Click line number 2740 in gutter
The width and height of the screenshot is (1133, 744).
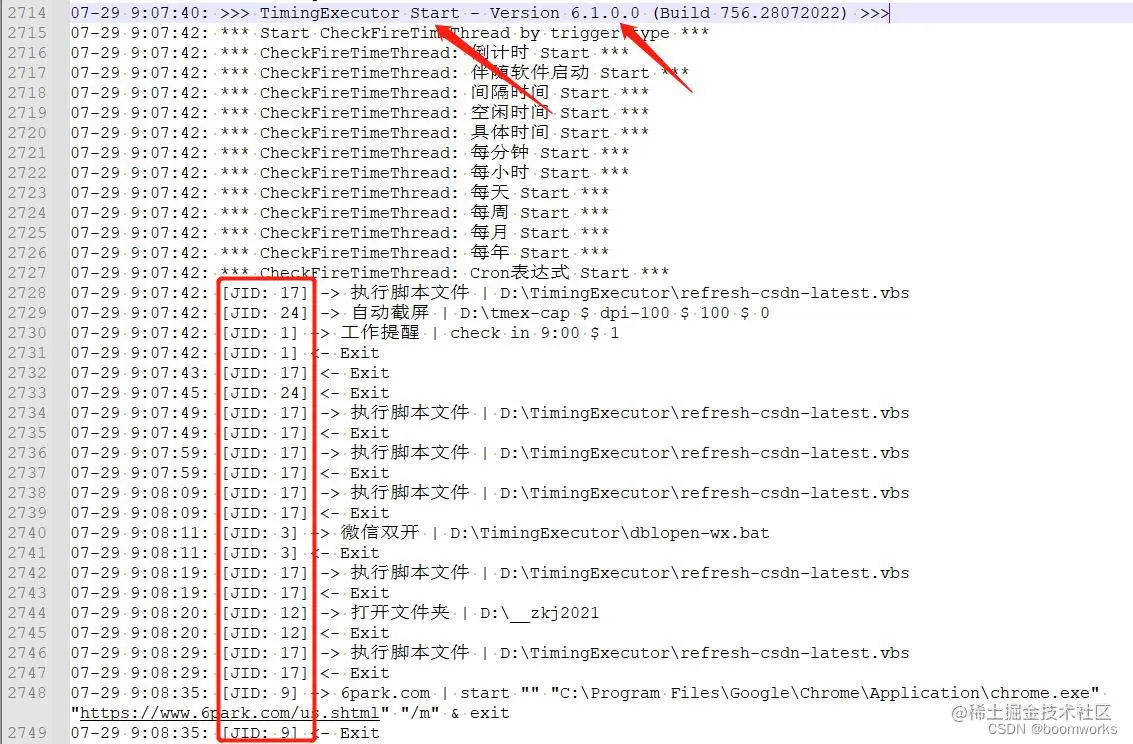pos(27,532)
